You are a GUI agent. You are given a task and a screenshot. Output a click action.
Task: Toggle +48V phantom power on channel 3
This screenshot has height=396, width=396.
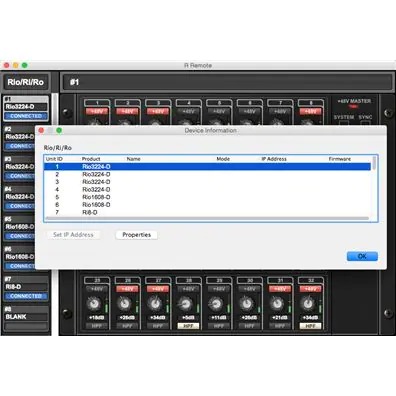158,111
